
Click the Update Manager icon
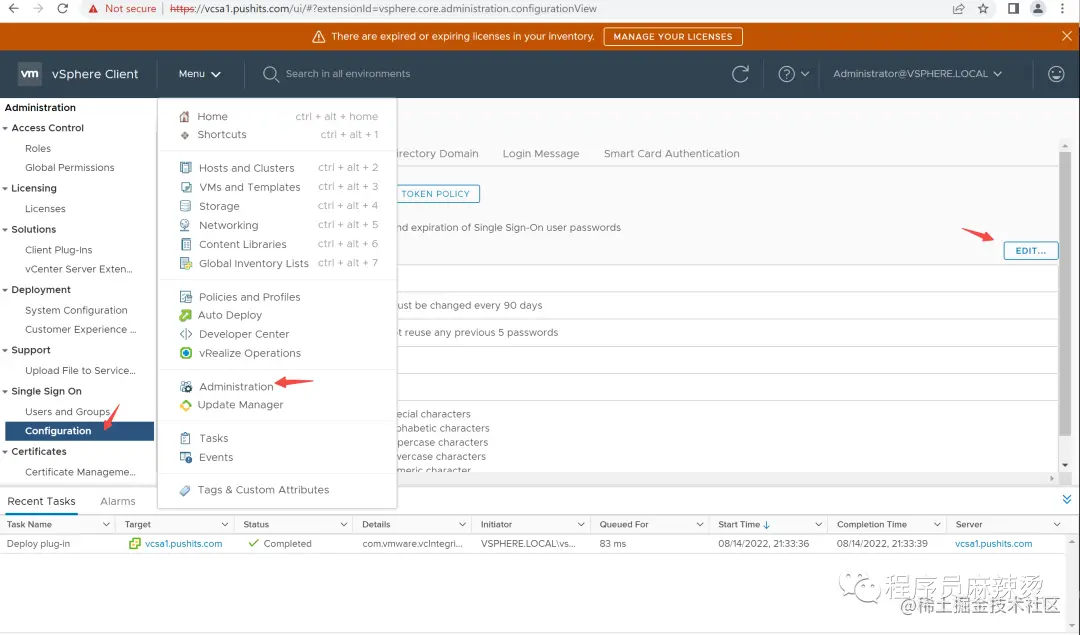(185, 405)
